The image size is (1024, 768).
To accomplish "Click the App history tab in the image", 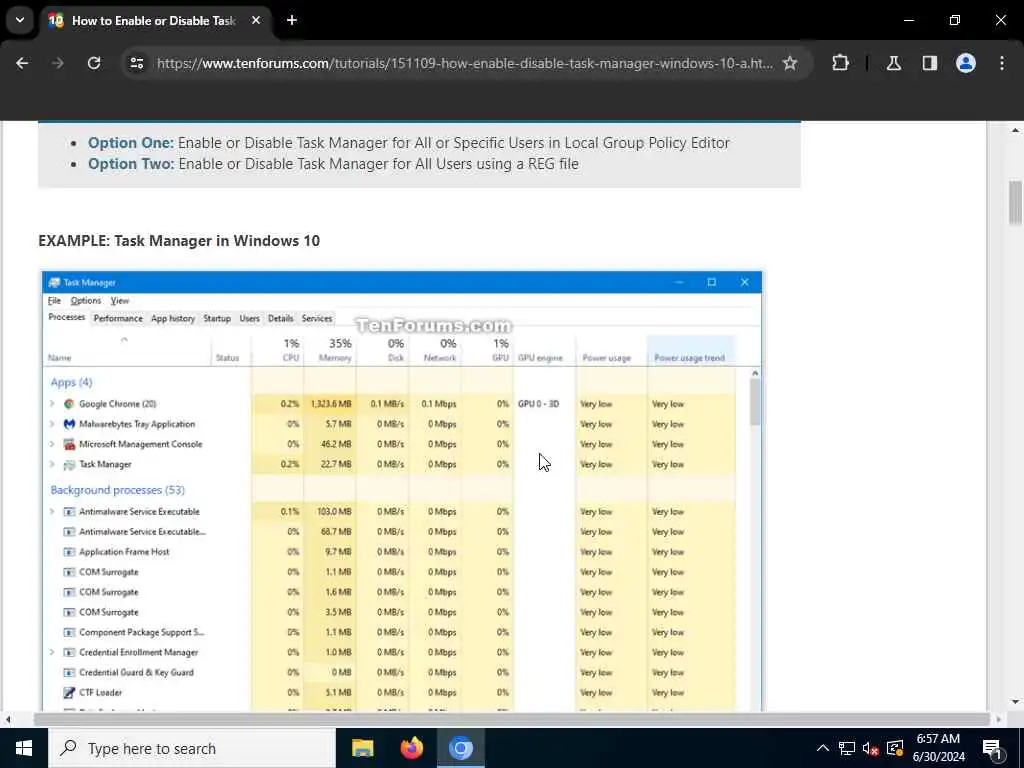I will [x=172, y=318].
